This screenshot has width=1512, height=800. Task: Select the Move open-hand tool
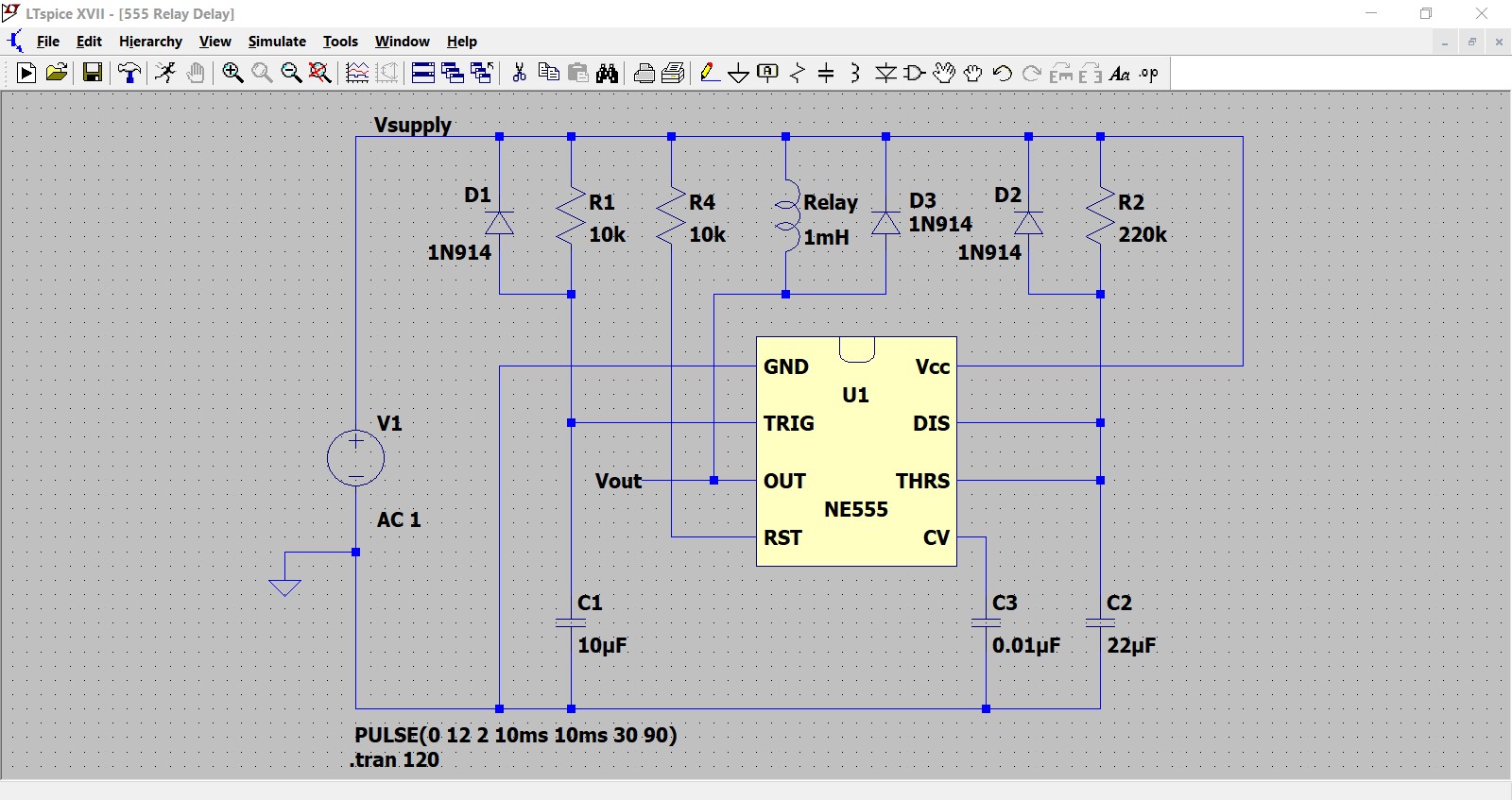click(x=943, y=73)
